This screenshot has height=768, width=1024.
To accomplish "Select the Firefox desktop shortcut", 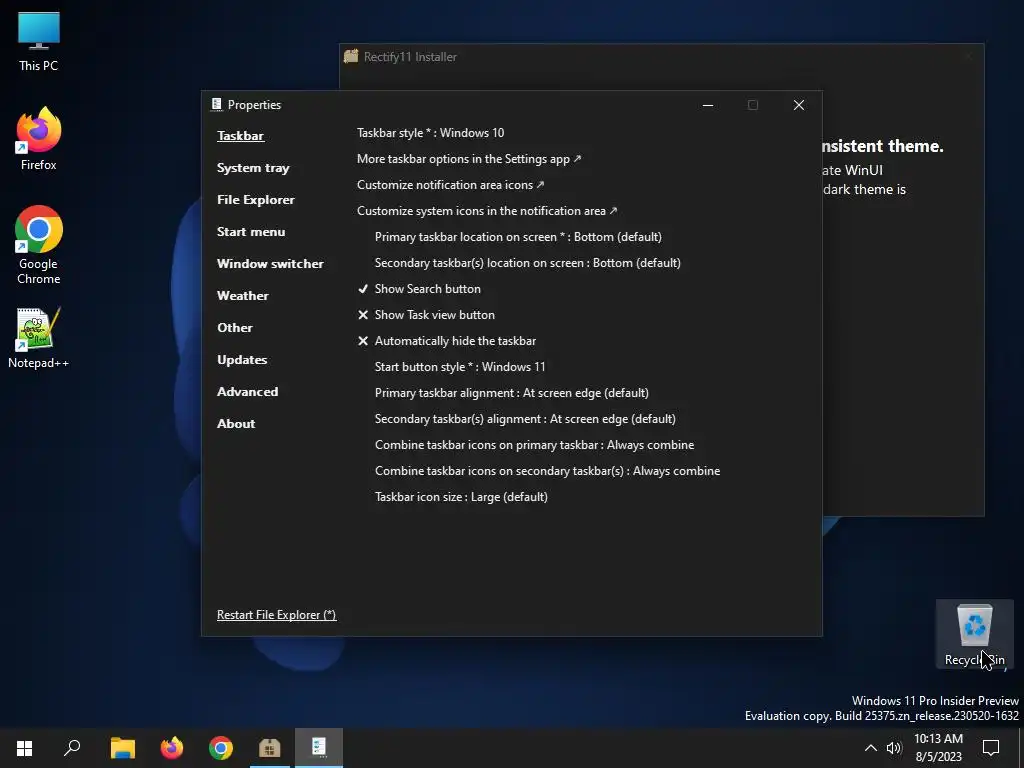I will pyautogui.click(x=39, y=139).
